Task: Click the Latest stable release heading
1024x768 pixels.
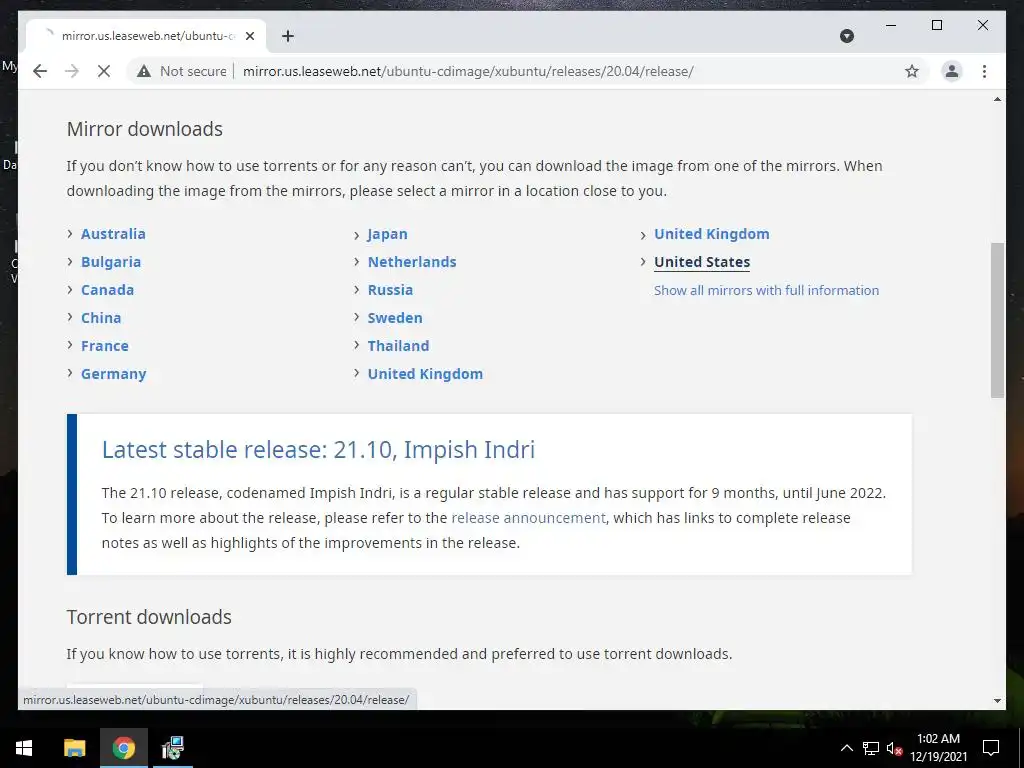Action: pyautogui.click(x=318, y=450)
